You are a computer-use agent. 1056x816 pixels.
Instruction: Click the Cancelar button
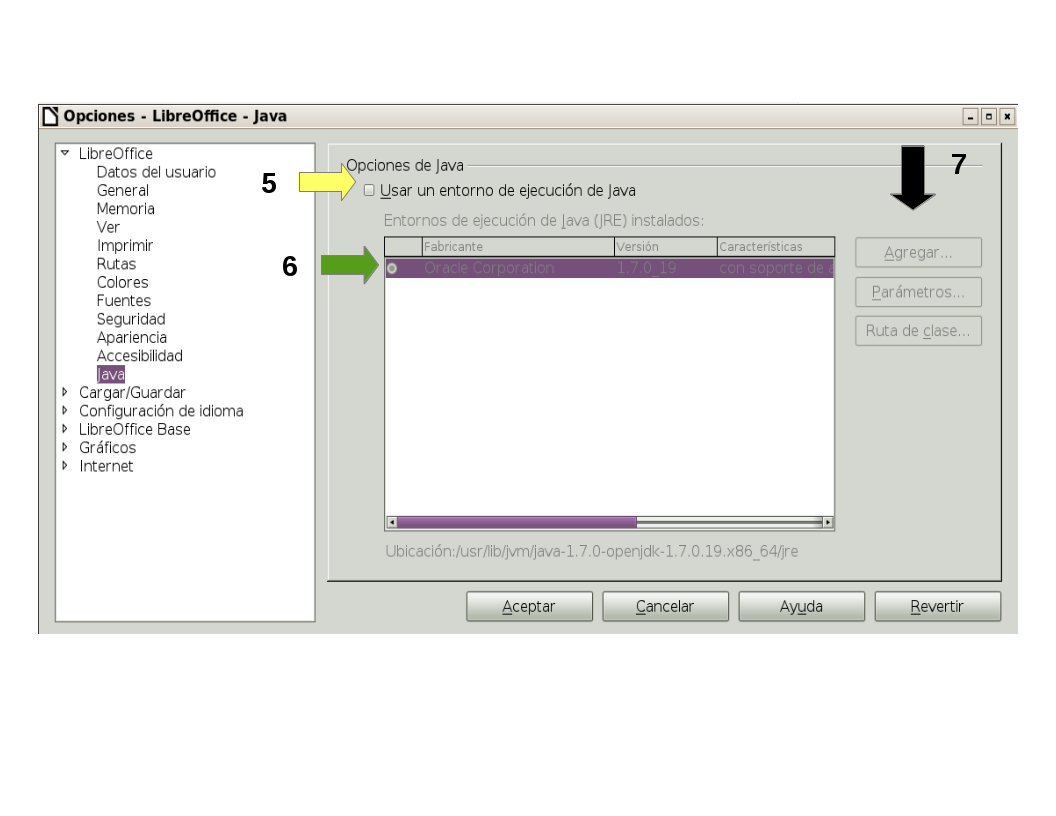[x=665, y=607]
